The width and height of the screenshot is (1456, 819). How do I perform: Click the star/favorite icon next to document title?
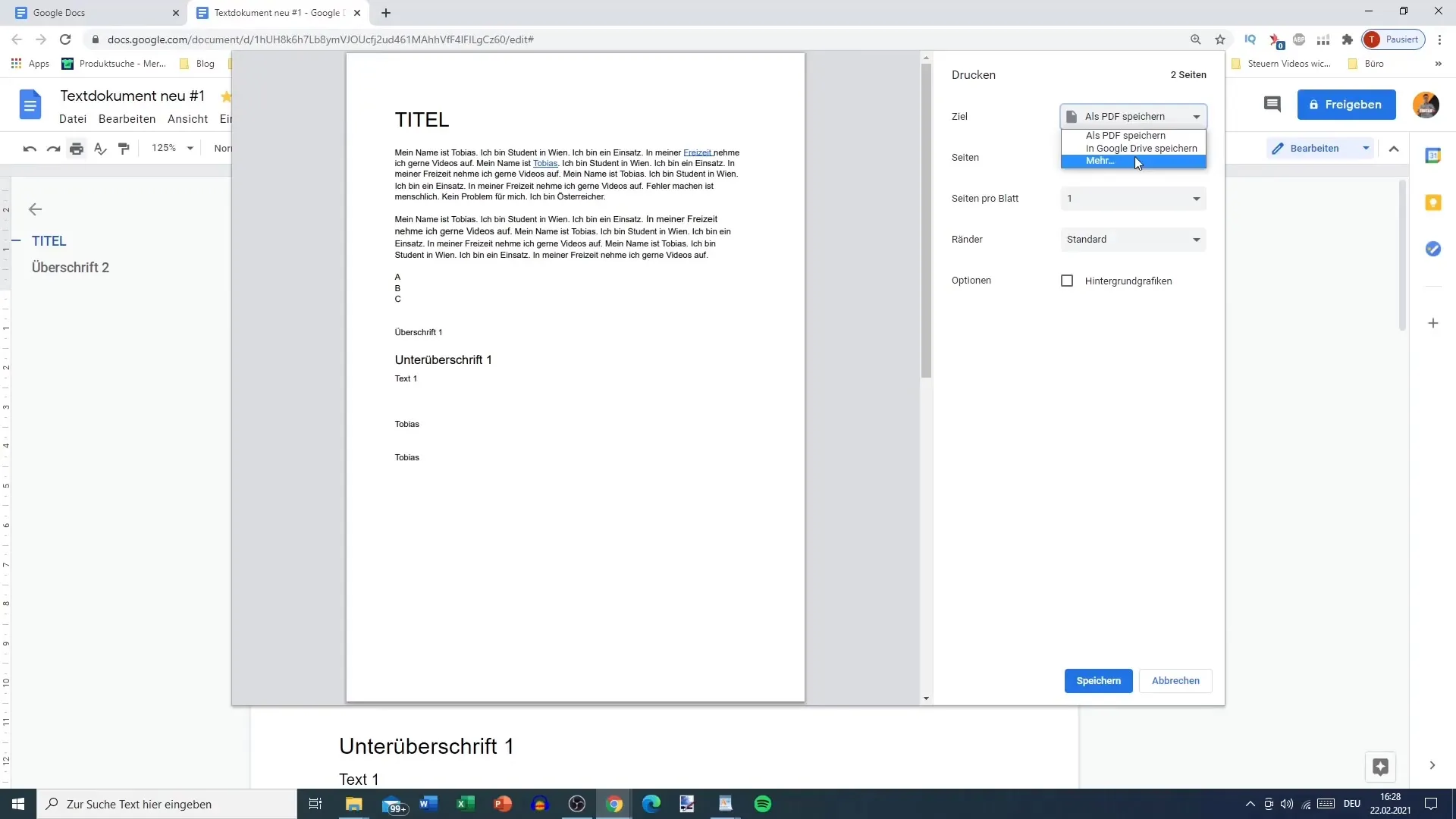pos(226,97)
